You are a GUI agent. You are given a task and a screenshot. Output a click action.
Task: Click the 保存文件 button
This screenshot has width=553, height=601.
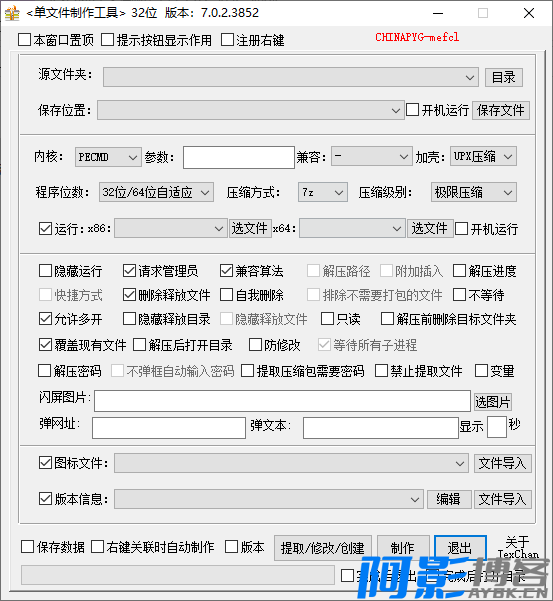[500, 110]
